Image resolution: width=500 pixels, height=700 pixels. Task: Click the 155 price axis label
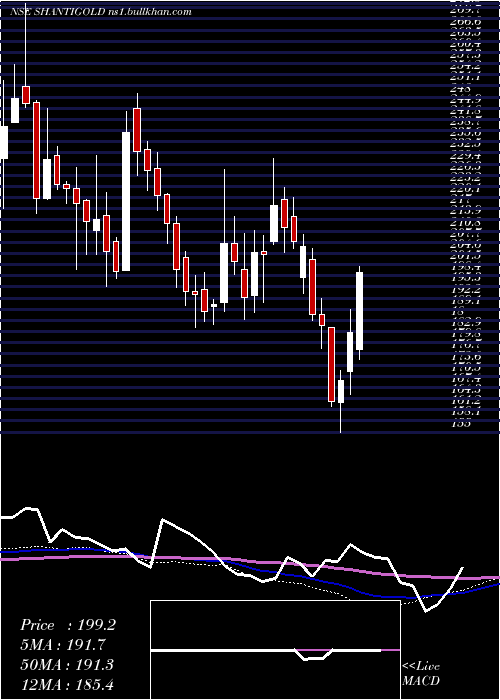coord(461,423)
